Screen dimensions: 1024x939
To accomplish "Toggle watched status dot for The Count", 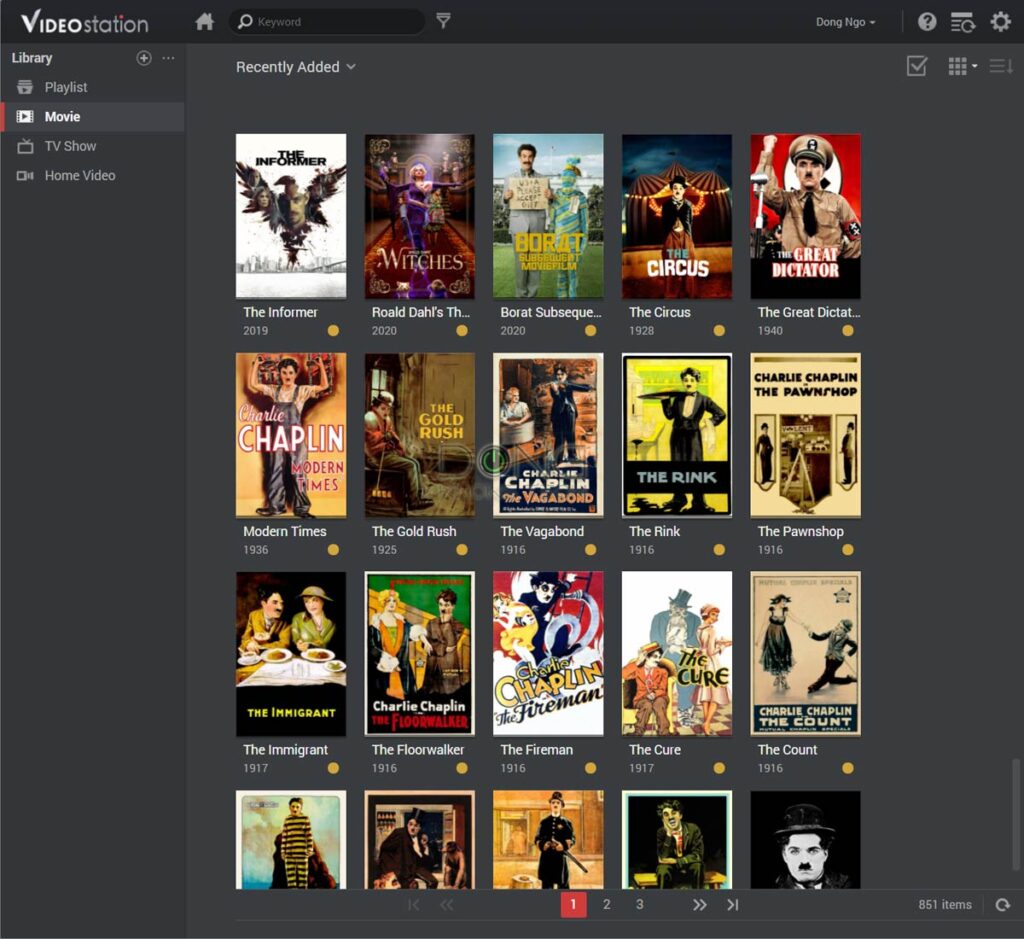I will (x=848, y=768).
